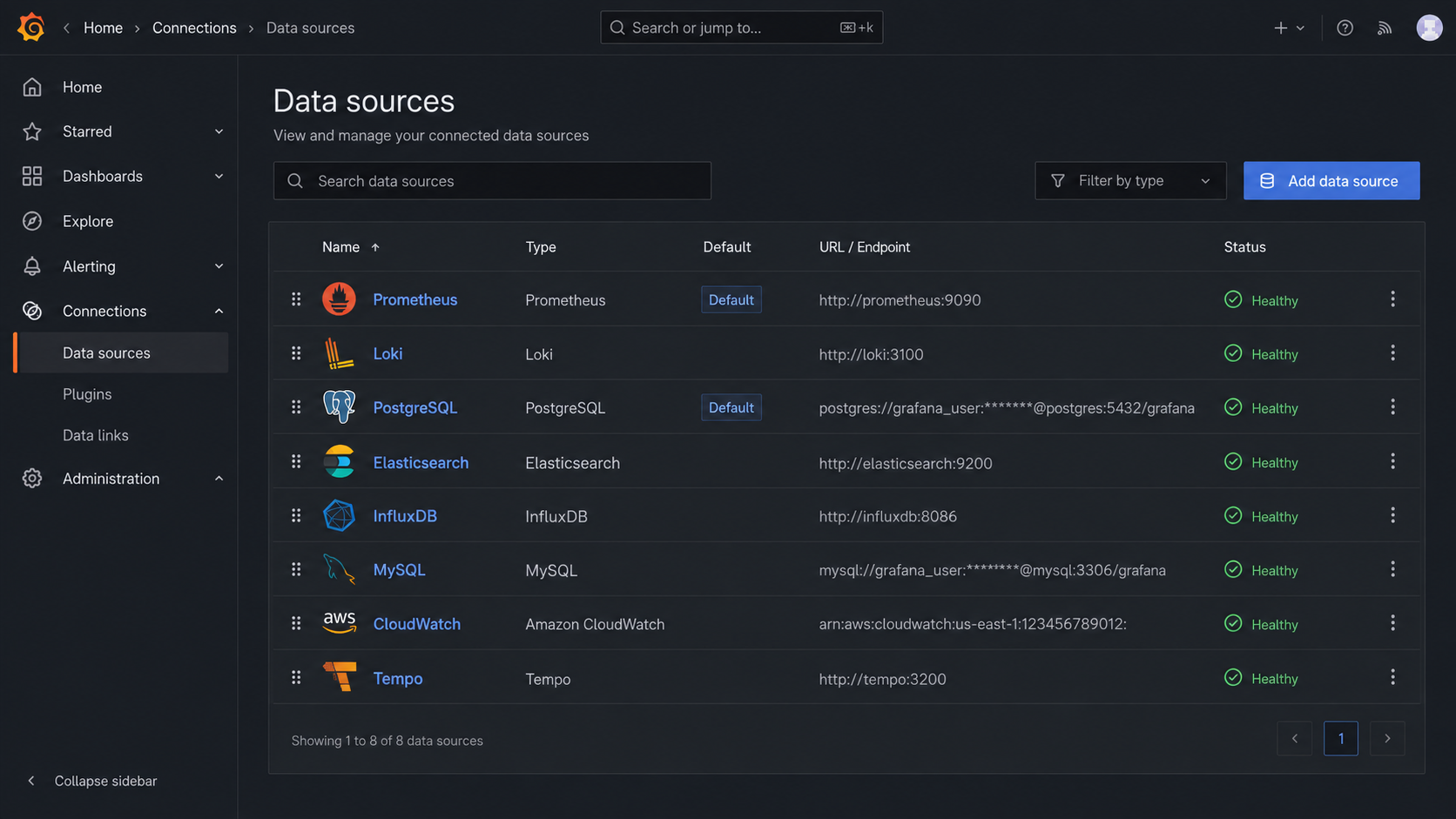Open the Prometheus data source link

tap(415, 299)
